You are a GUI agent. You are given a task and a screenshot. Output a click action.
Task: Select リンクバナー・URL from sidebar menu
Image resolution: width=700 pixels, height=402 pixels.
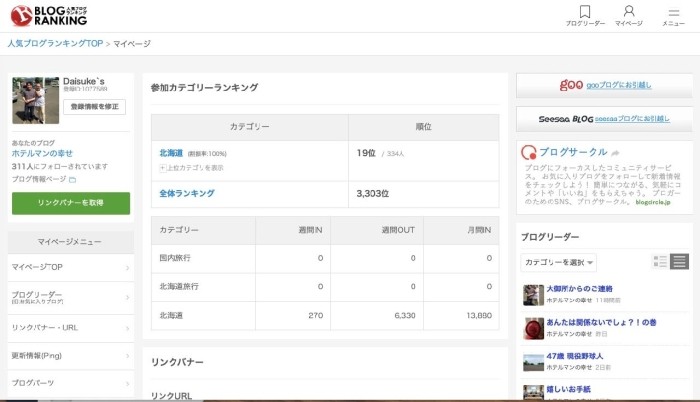[70, 327]
